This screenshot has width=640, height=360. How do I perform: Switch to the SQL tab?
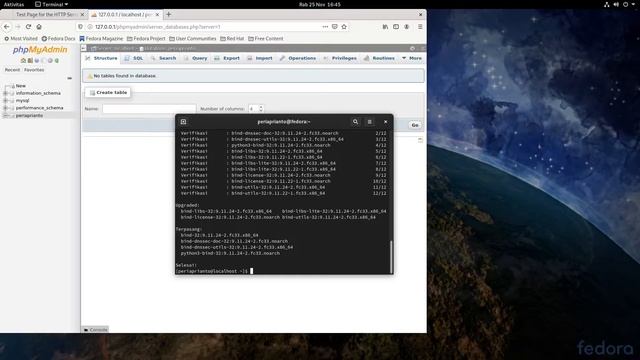[134, 58]
